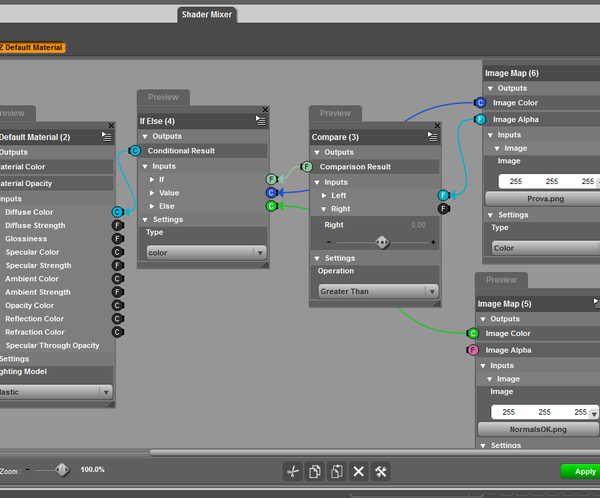Click the paste toolbar icon

(x=337, y=471)
